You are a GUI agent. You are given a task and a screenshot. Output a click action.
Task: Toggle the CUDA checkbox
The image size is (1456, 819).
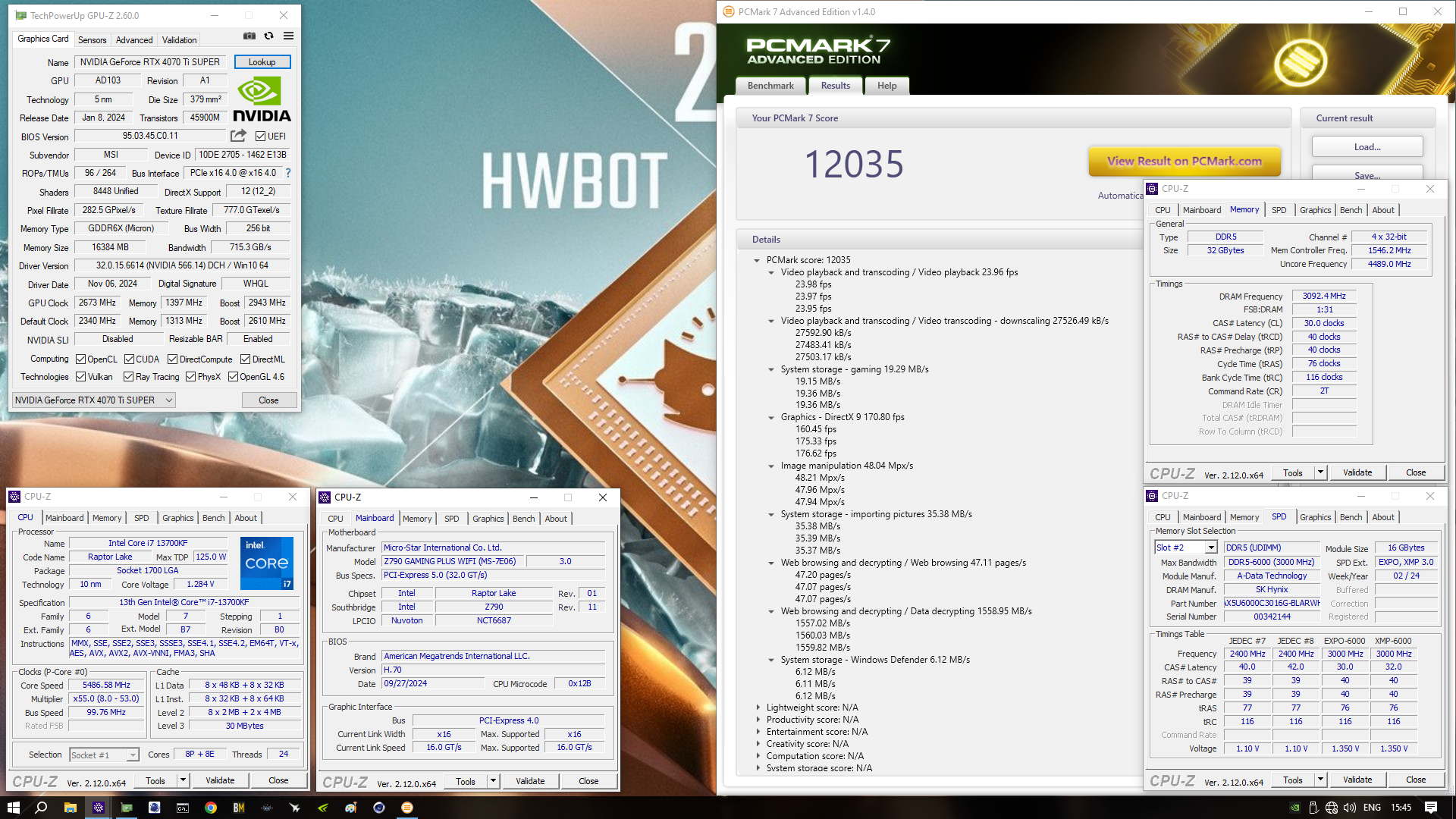point(130,359)
